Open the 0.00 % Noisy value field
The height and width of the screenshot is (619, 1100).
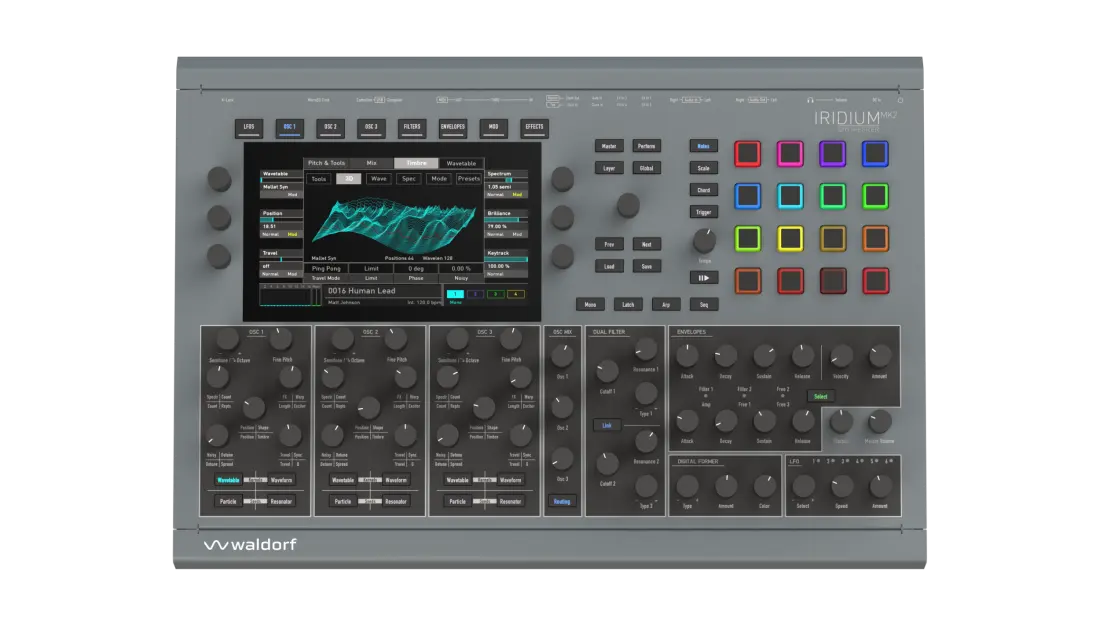[x=461, y=268]
